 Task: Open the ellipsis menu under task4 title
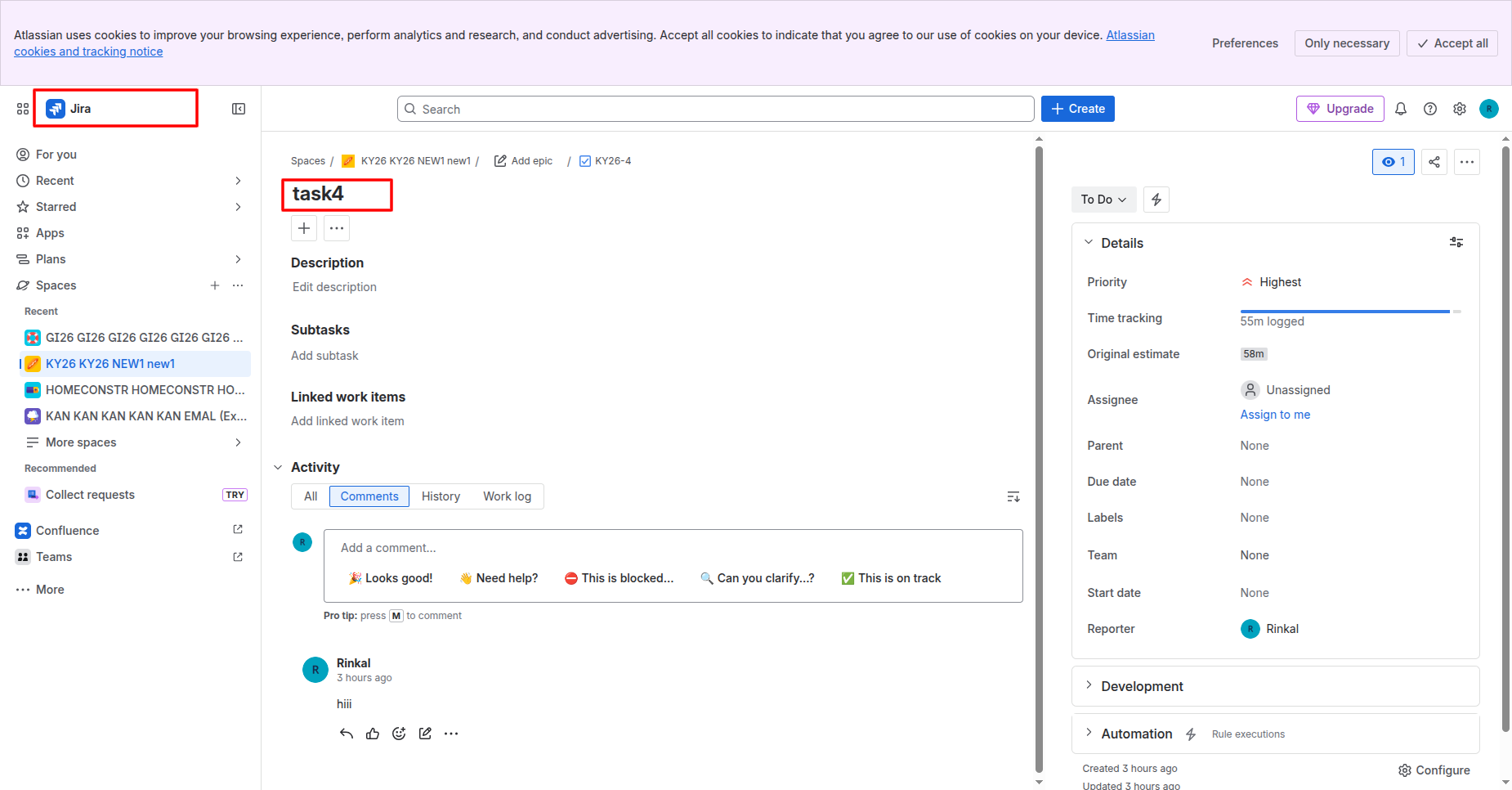click(x=337, y=228)
